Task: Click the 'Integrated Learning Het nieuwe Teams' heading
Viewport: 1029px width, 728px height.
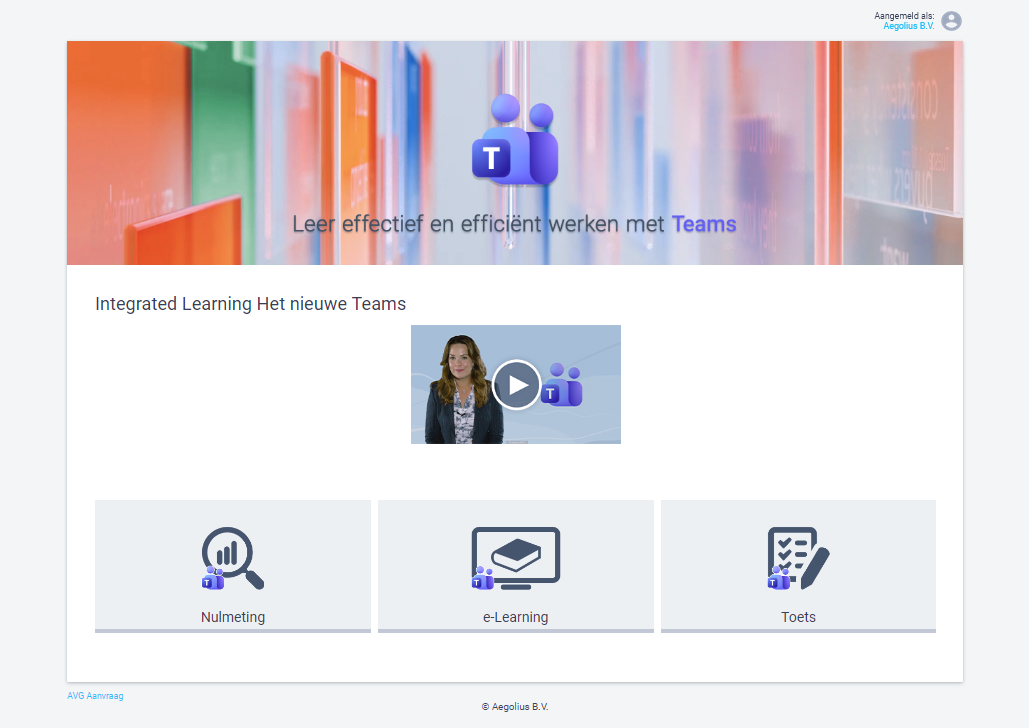Action: pos(250,304)
